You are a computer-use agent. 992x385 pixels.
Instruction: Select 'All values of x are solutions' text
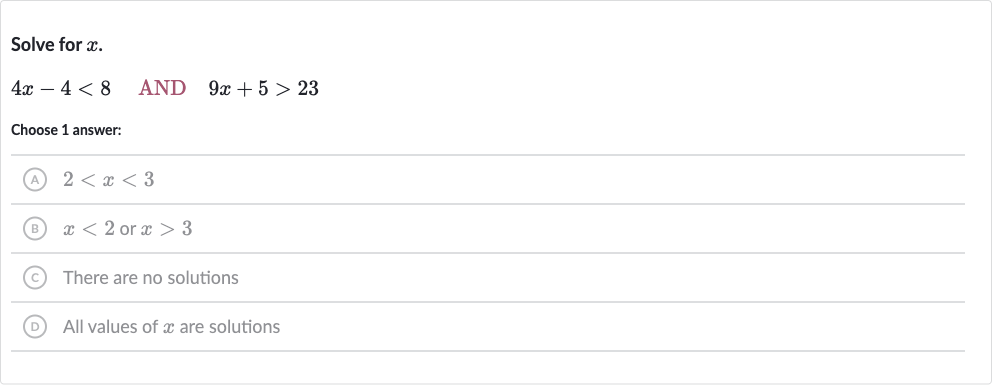click(171, 327)
